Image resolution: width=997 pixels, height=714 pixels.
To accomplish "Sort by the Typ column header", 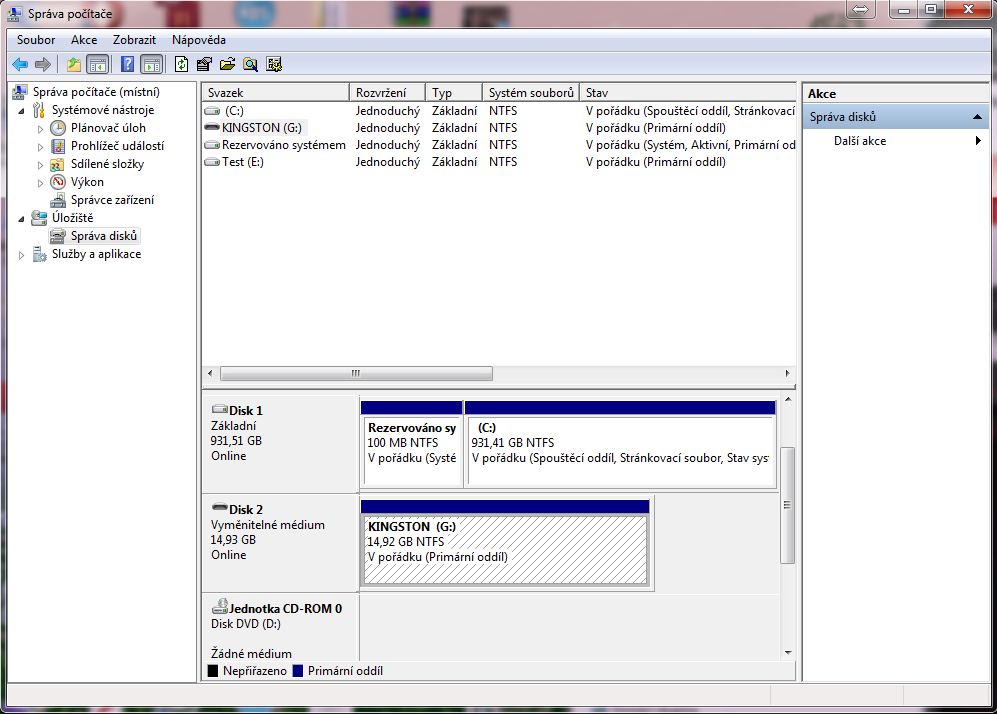I will pyautogui.click(x=454, y=92).
